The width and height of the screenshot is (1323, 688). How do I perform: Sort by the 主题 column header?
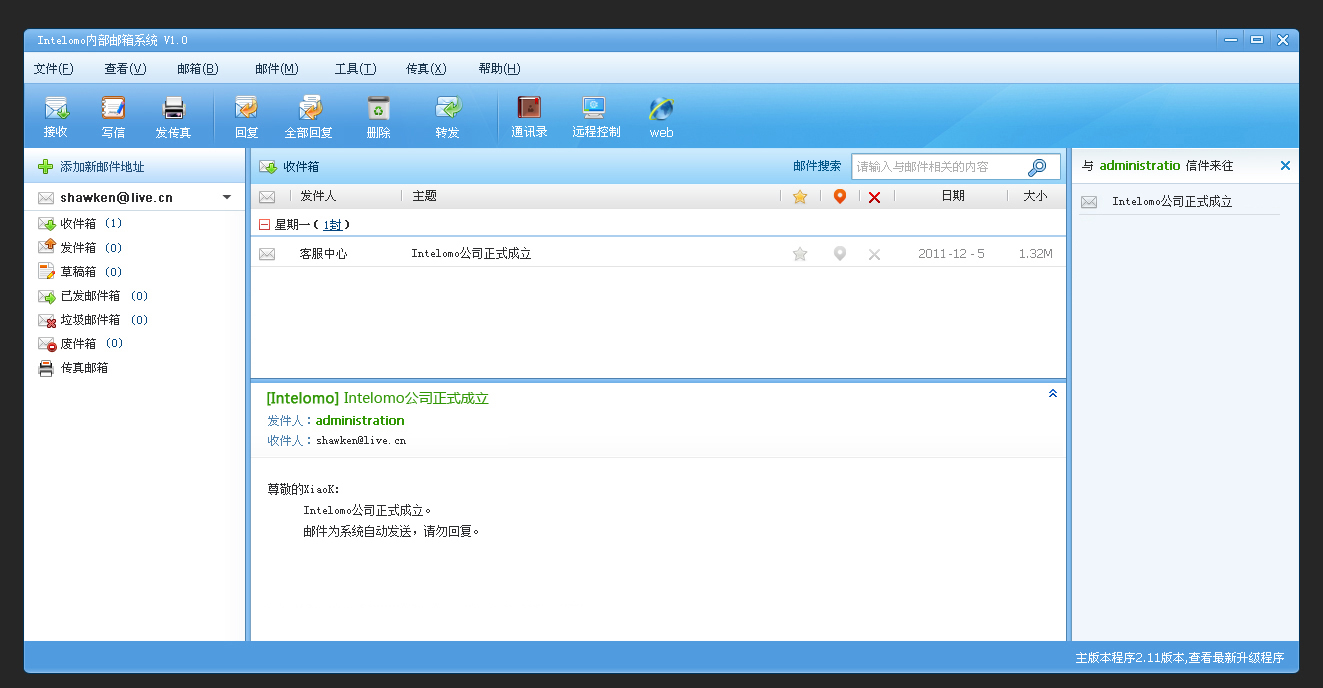point(424,196)
